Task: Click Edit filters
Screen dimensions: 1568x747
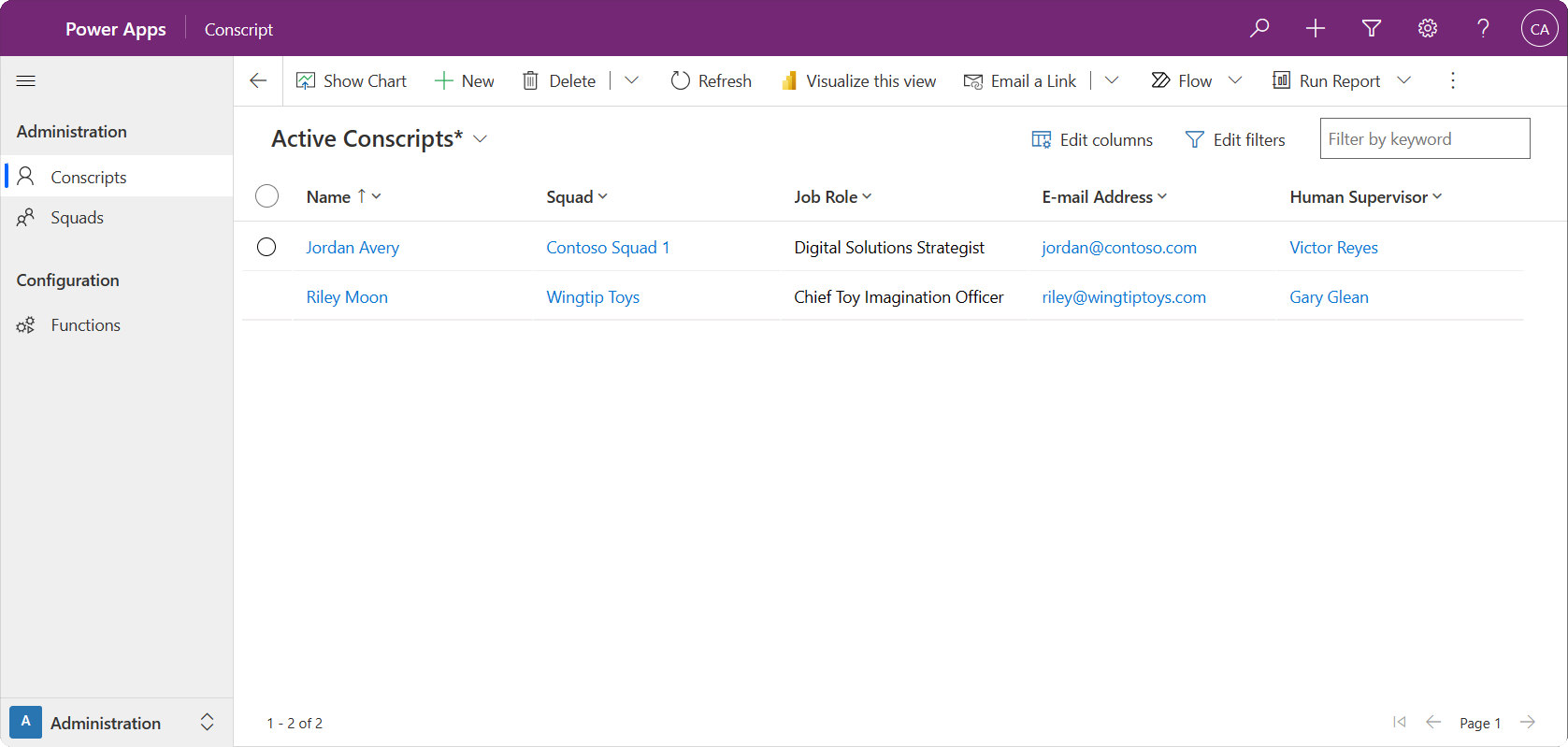Action: point(1235,140)
